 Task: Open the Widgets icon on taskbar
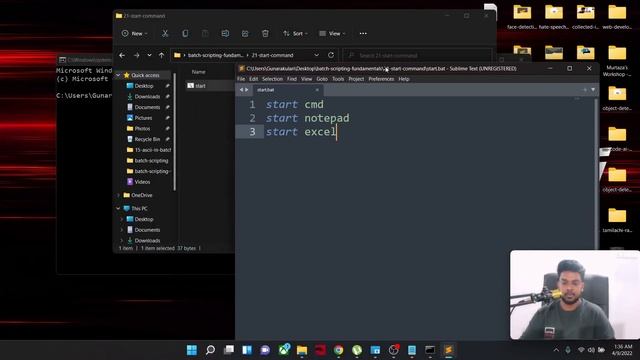point(247,350)
